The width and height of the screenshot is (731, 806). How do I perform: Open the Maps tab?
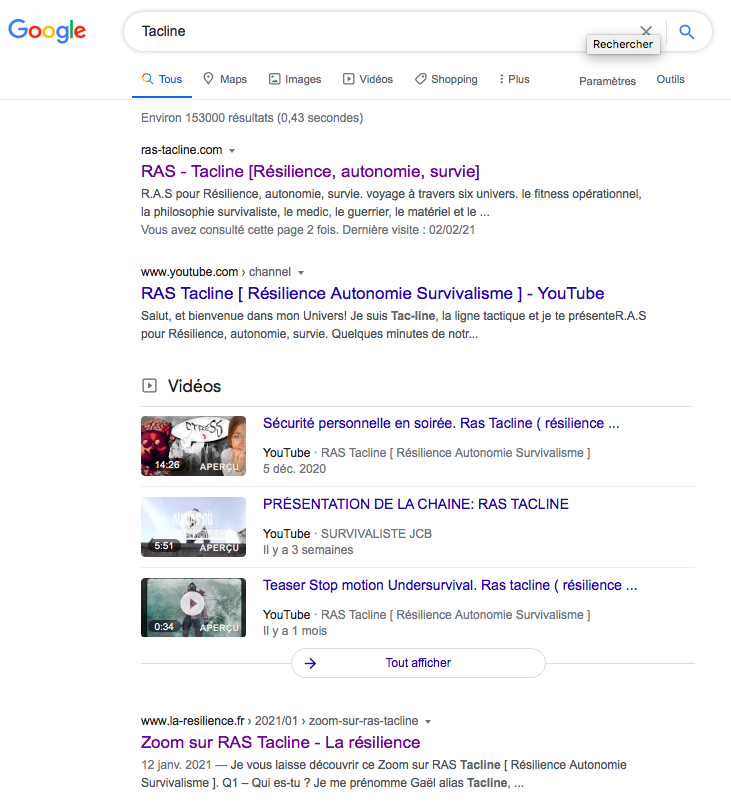[x=225, y=79]
